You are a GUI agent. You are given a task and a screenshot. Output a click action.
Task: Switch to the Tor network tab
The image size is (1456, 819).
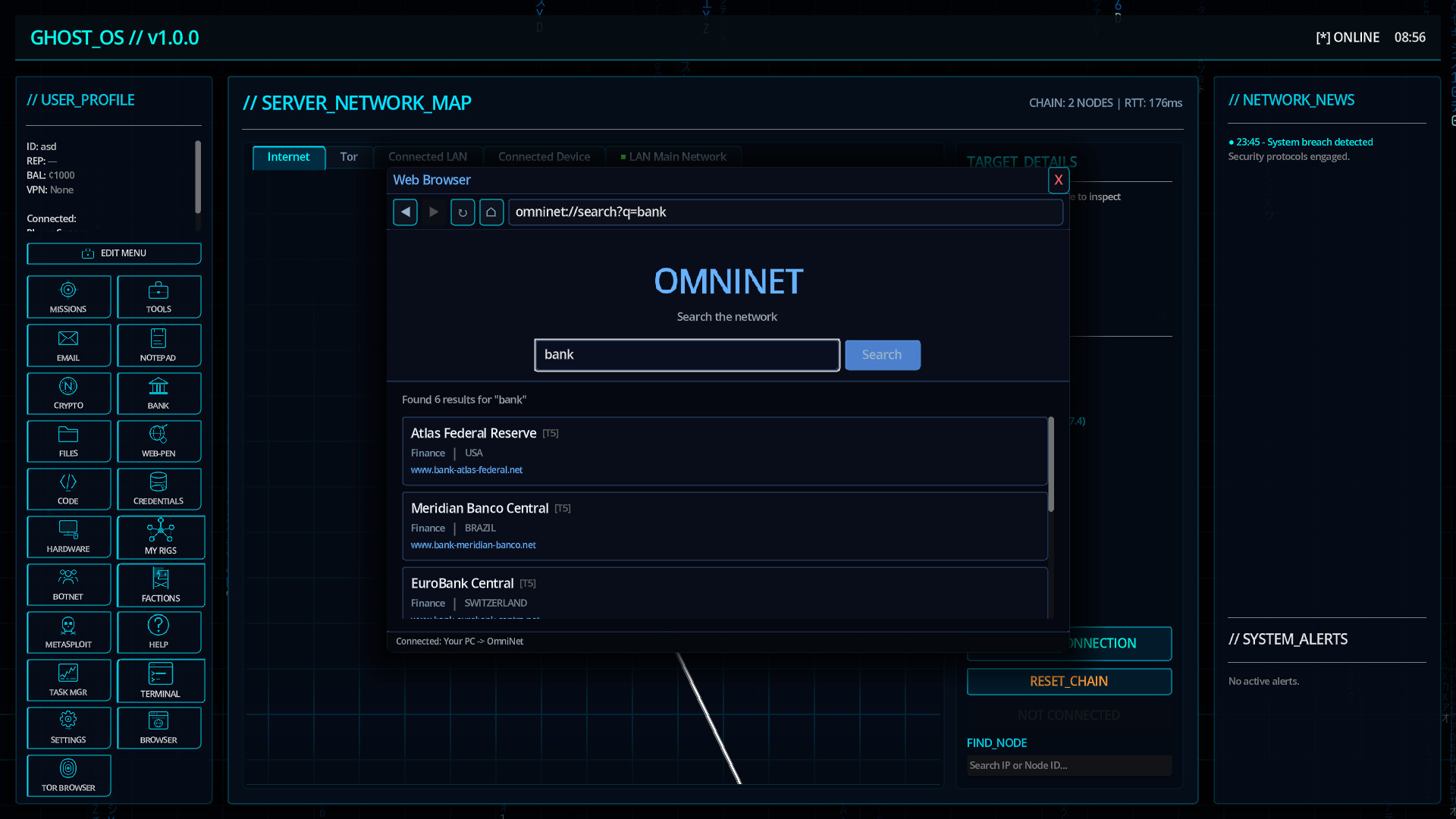tap(348, 157)
